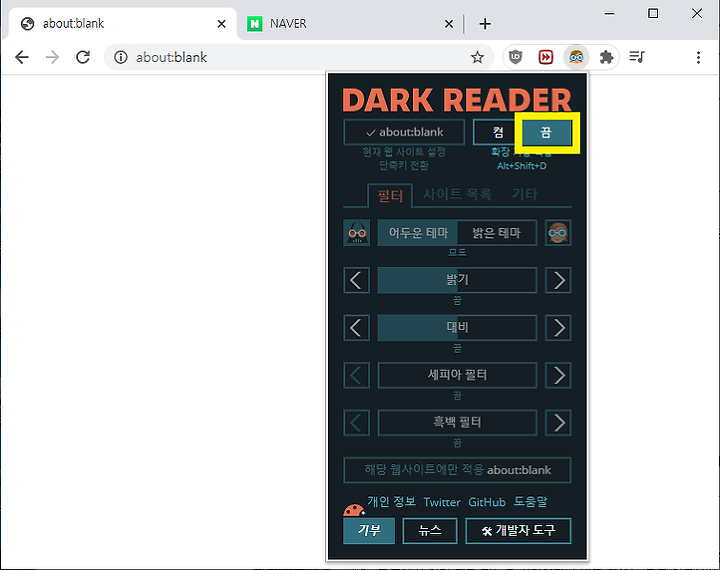
Task: Open a new tab with plus button
Action: click(485, 23)
